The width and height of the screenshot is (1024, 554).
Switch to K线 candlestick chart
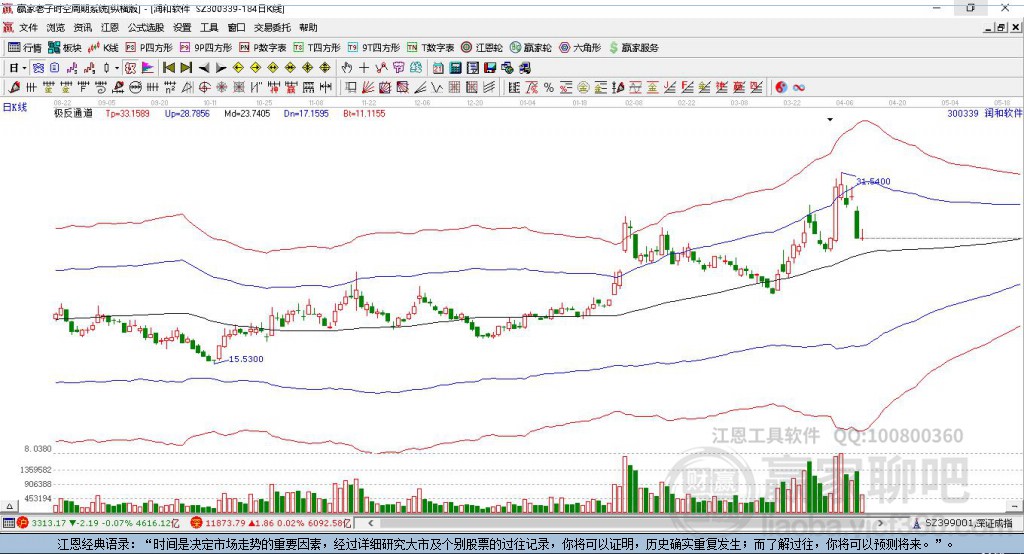coord(104,47)
